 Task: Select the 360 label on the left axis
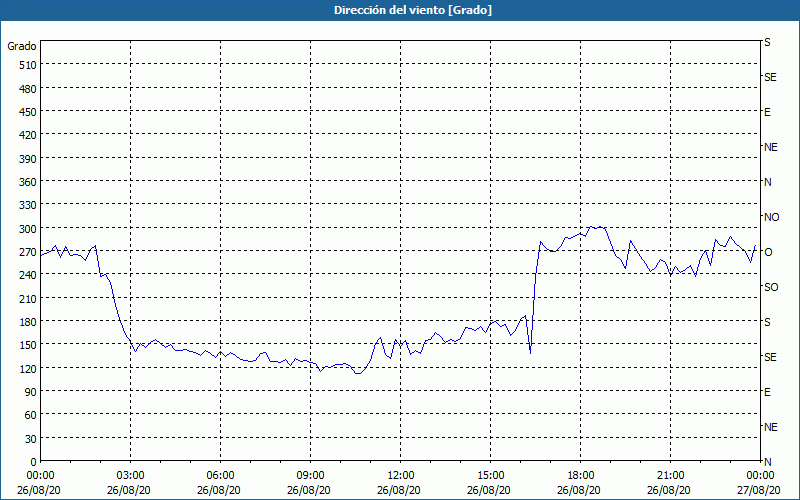point(28,182)
